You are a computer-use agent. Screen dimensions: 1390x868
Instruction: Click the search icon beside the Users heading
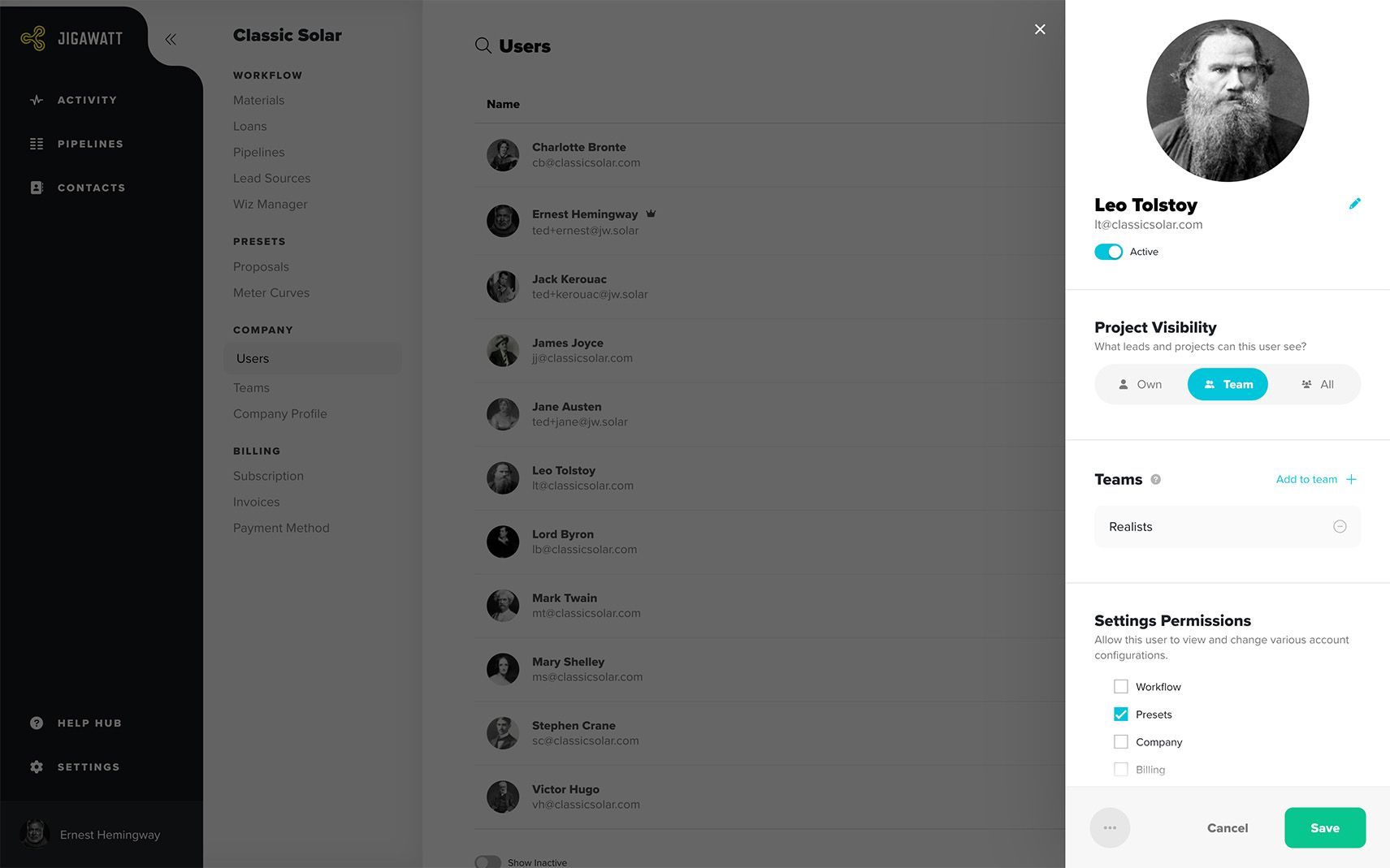(x=483, y=45)
